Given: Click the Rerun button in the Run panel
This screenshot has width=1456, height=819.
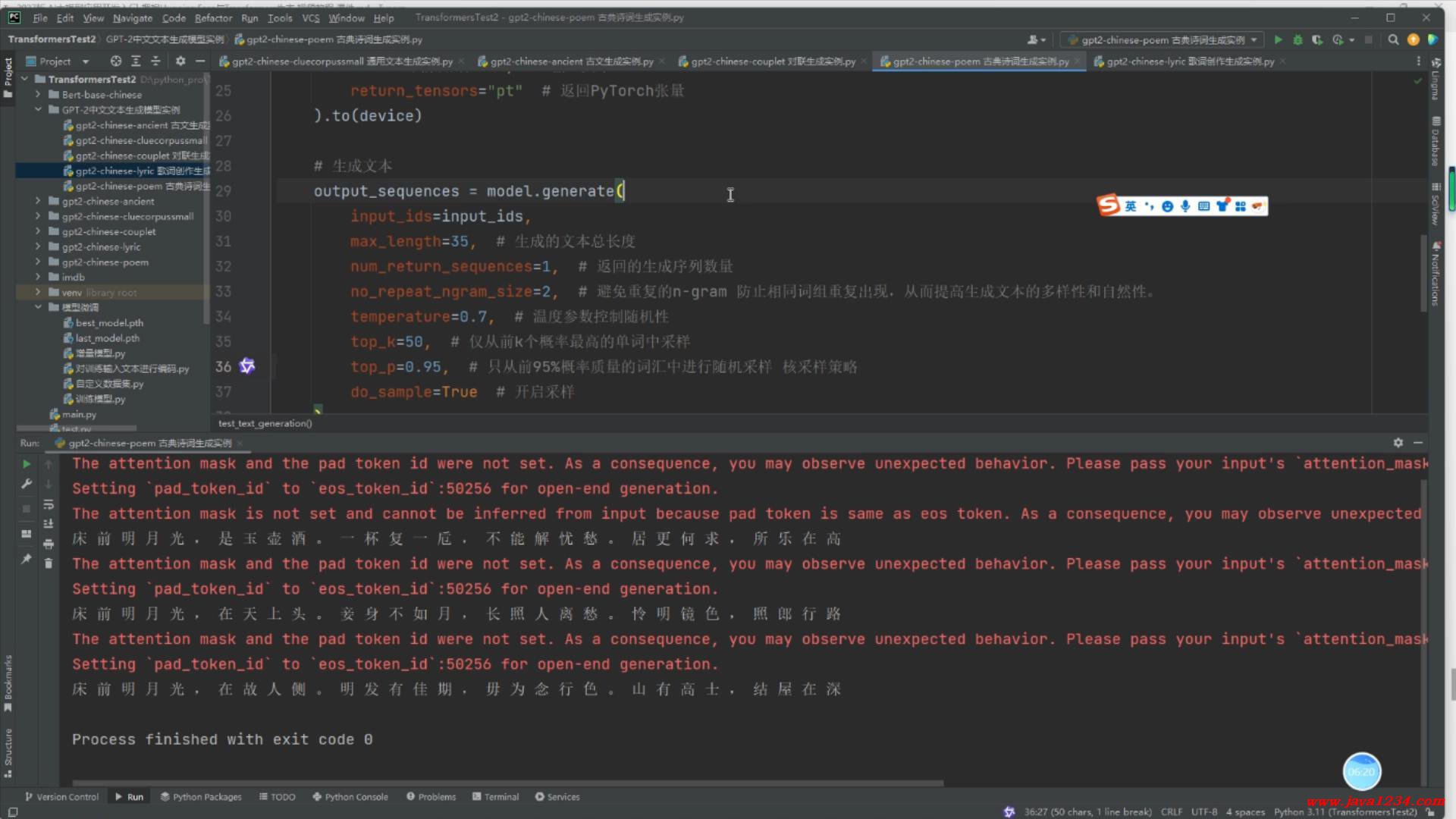Looking at the screenshot, I should (27, 463).
